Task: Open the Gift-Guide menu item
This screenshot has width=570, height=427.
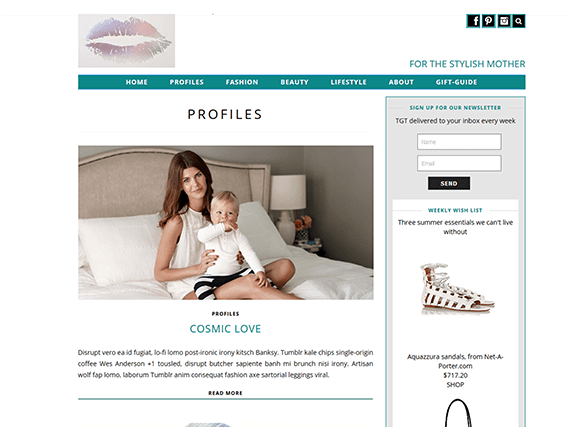Action: (x=456, y=82)
